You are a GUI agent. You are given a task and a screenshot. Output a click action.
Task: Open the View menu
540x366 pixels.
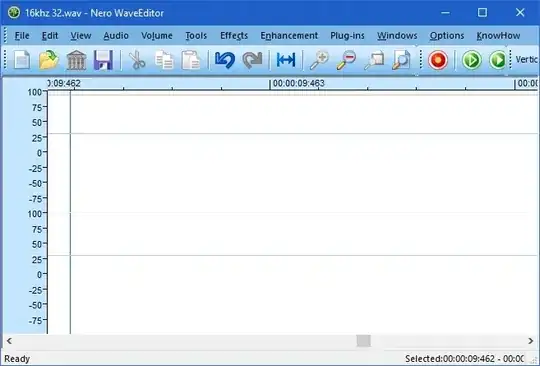pyautogui.click(x=81, y=36)
